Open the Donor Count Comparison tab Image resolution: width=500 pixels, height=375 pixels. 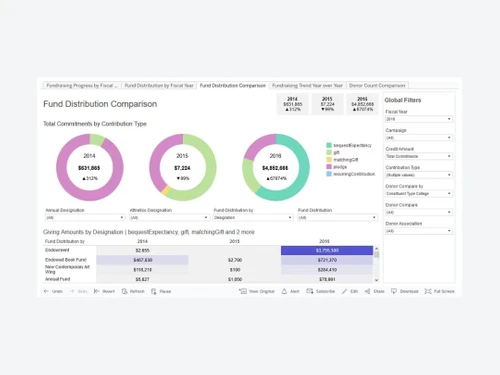tap(377, 86)
